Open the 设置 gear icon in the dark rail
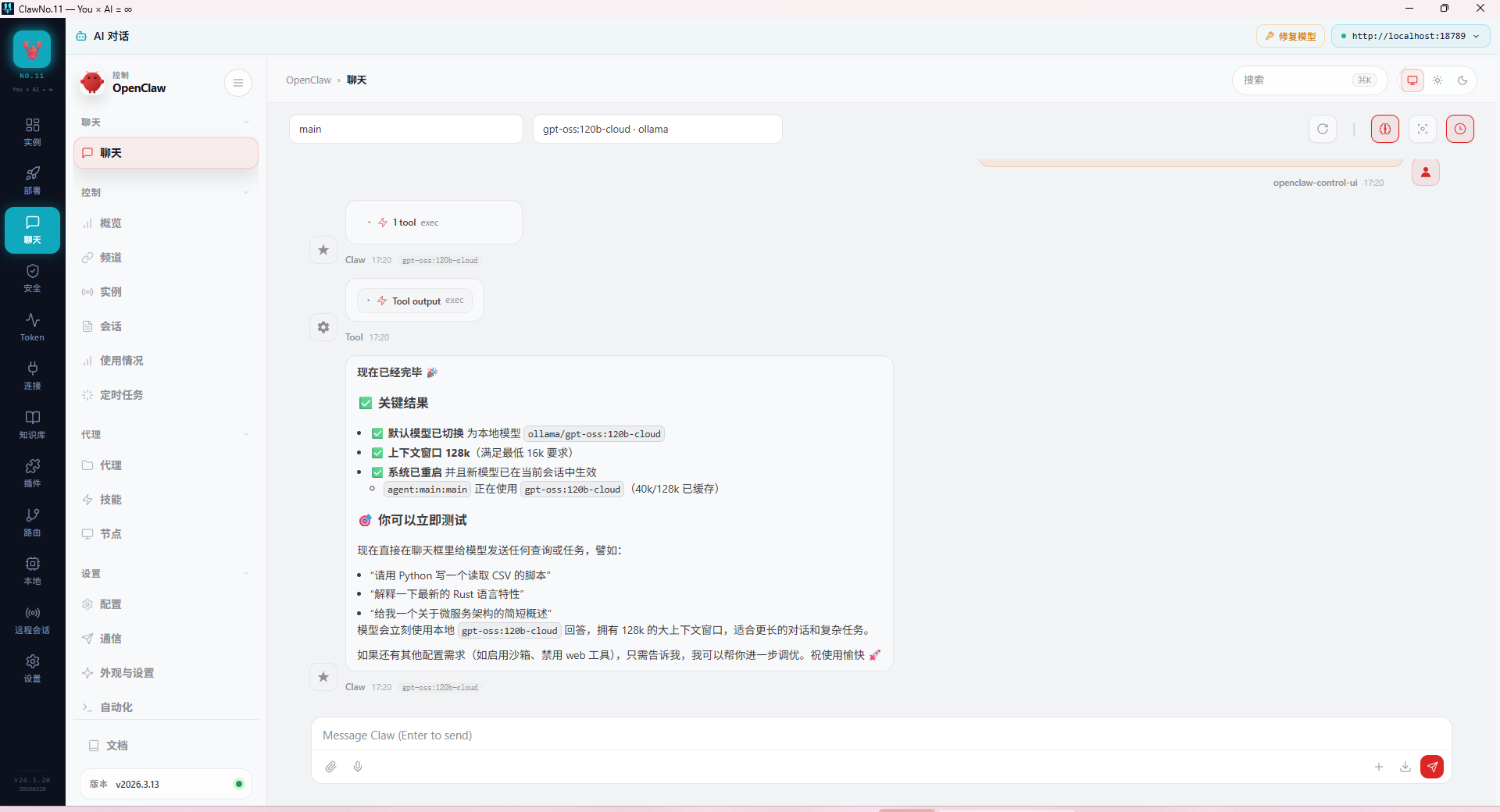1500x812 pixels. tap(32, 668)
